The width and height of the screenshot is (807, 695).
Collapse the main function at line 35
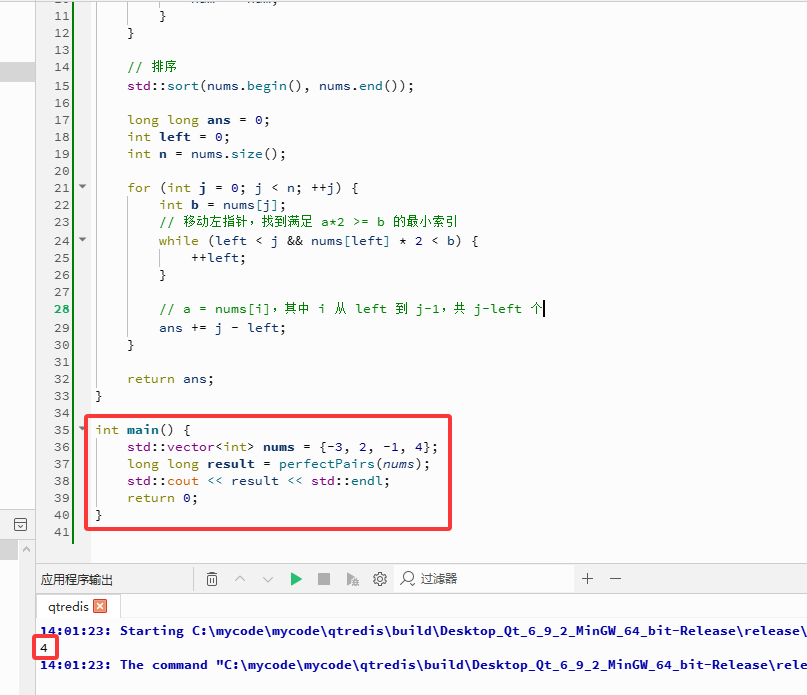(82, 428)
